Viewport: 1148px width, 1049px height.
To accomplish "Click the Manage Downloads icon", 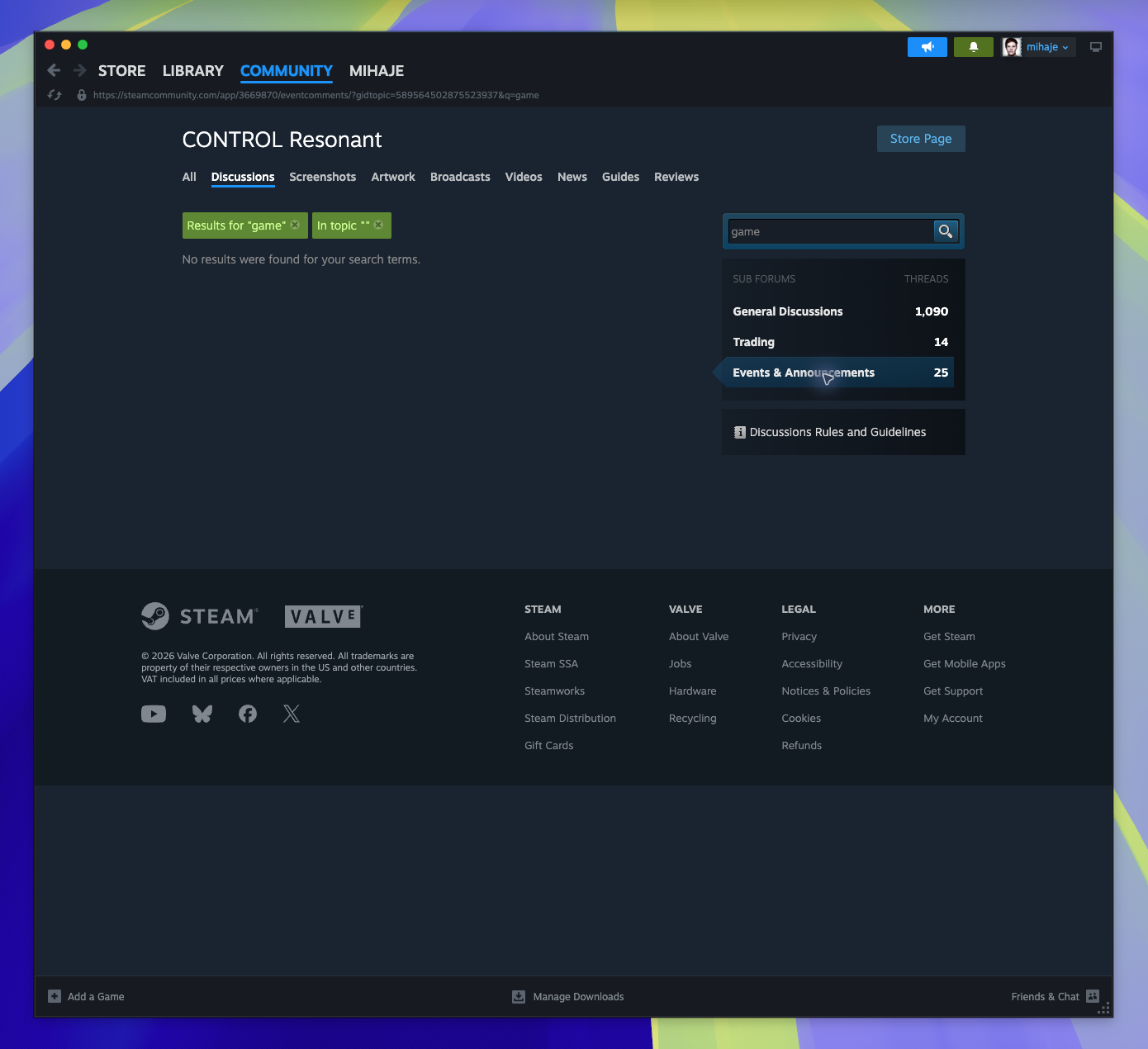I will coord(519,996).
